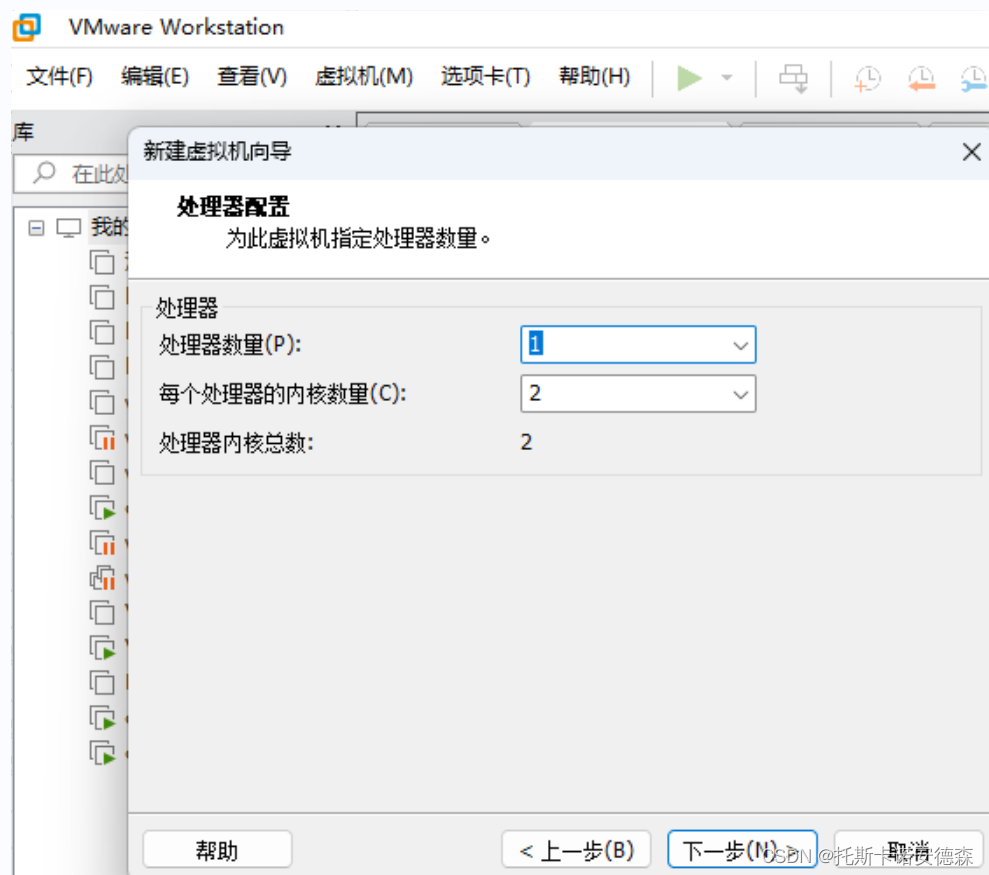Viewport: 989px width, 875px height.
Task: Open the 虚拟机(M) menu
Action: pyautogui.click(x=364, y=77)
